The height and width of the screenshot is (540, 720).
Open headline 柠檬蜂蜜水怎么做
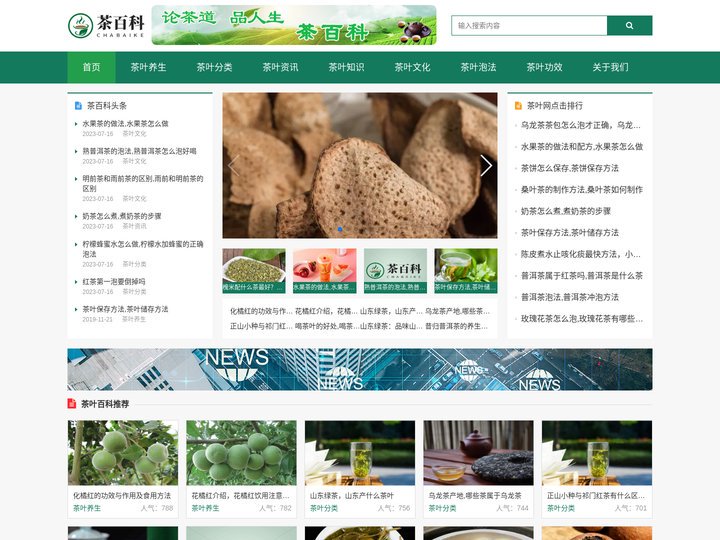[x=143, y=249]
